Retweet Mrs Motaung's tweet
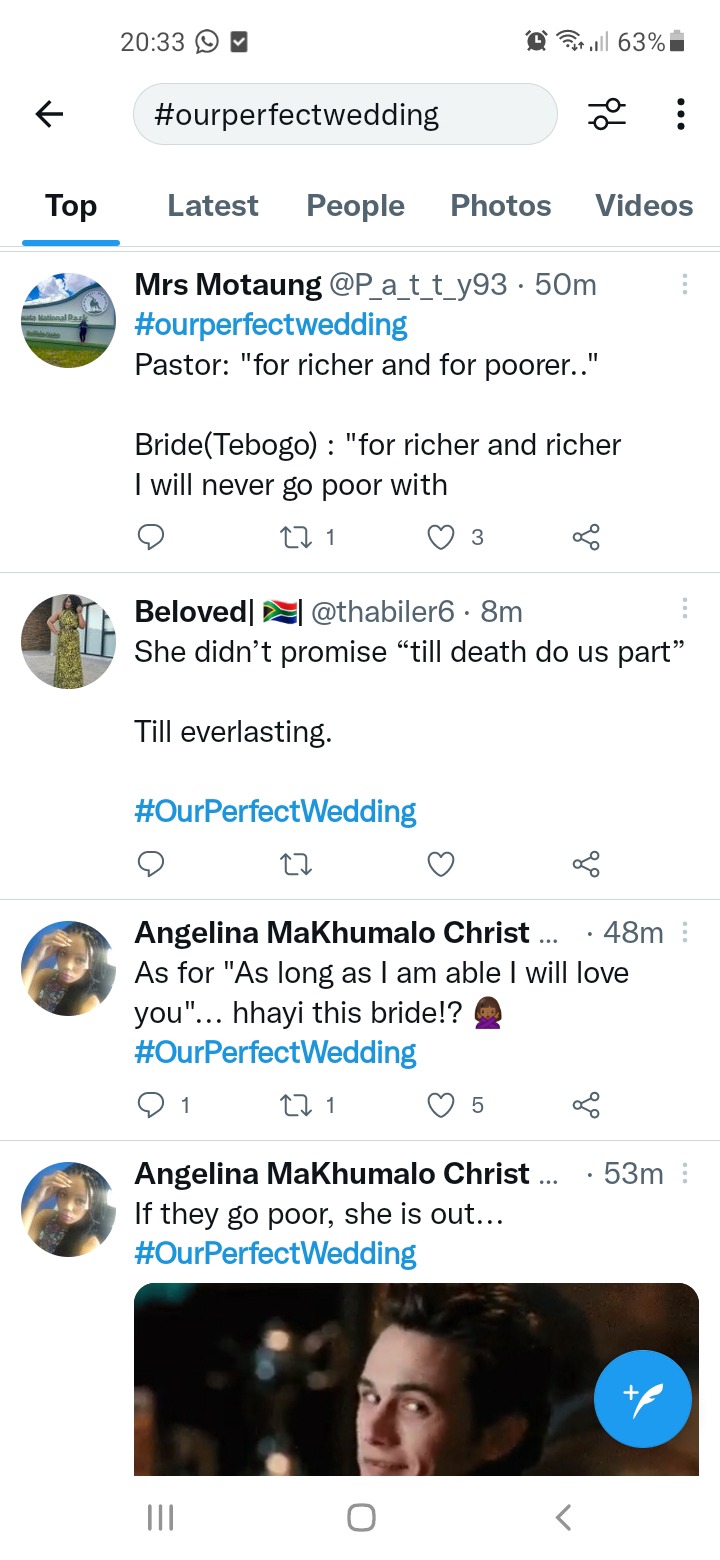The image size is (720, 1560). (x=295, y=538)
